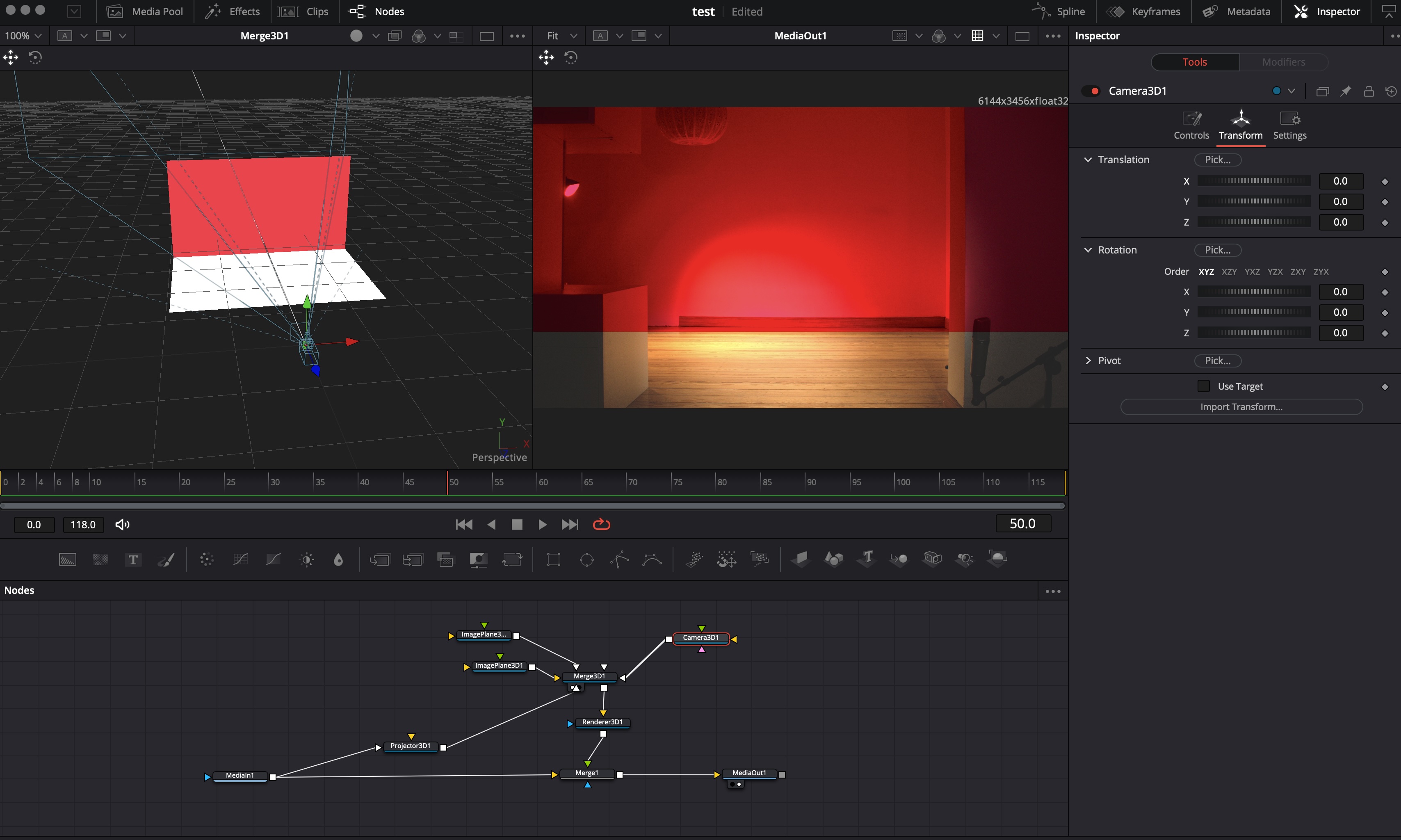
Task: Switch to the Modifiers tab
Action: tap(1283, 62)
